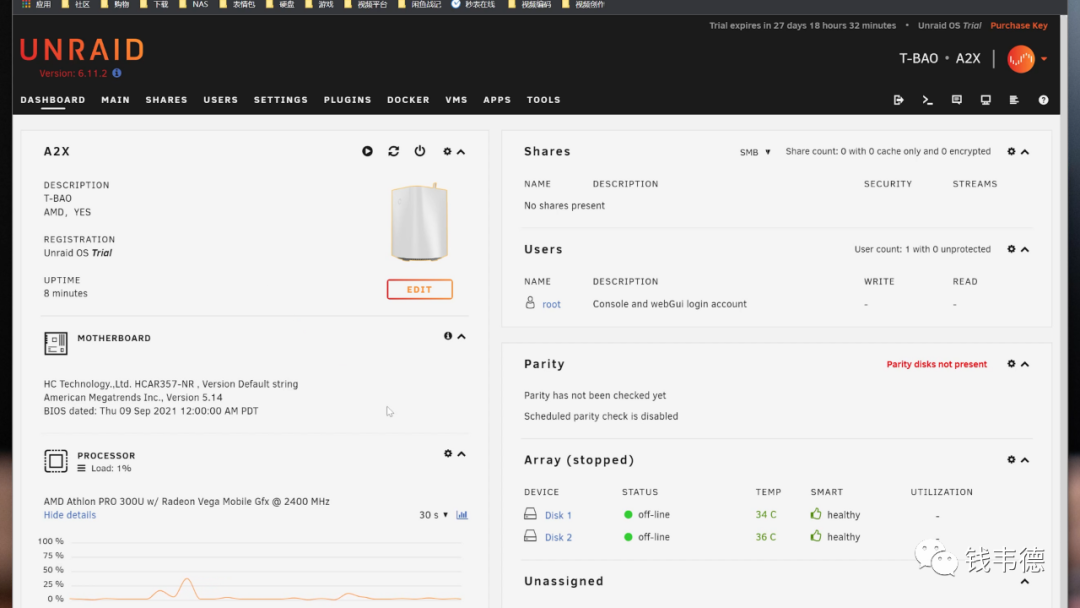Open NAS bookmark in browser bar
Screen dimensions: 1080x608
tap(194, 4)
